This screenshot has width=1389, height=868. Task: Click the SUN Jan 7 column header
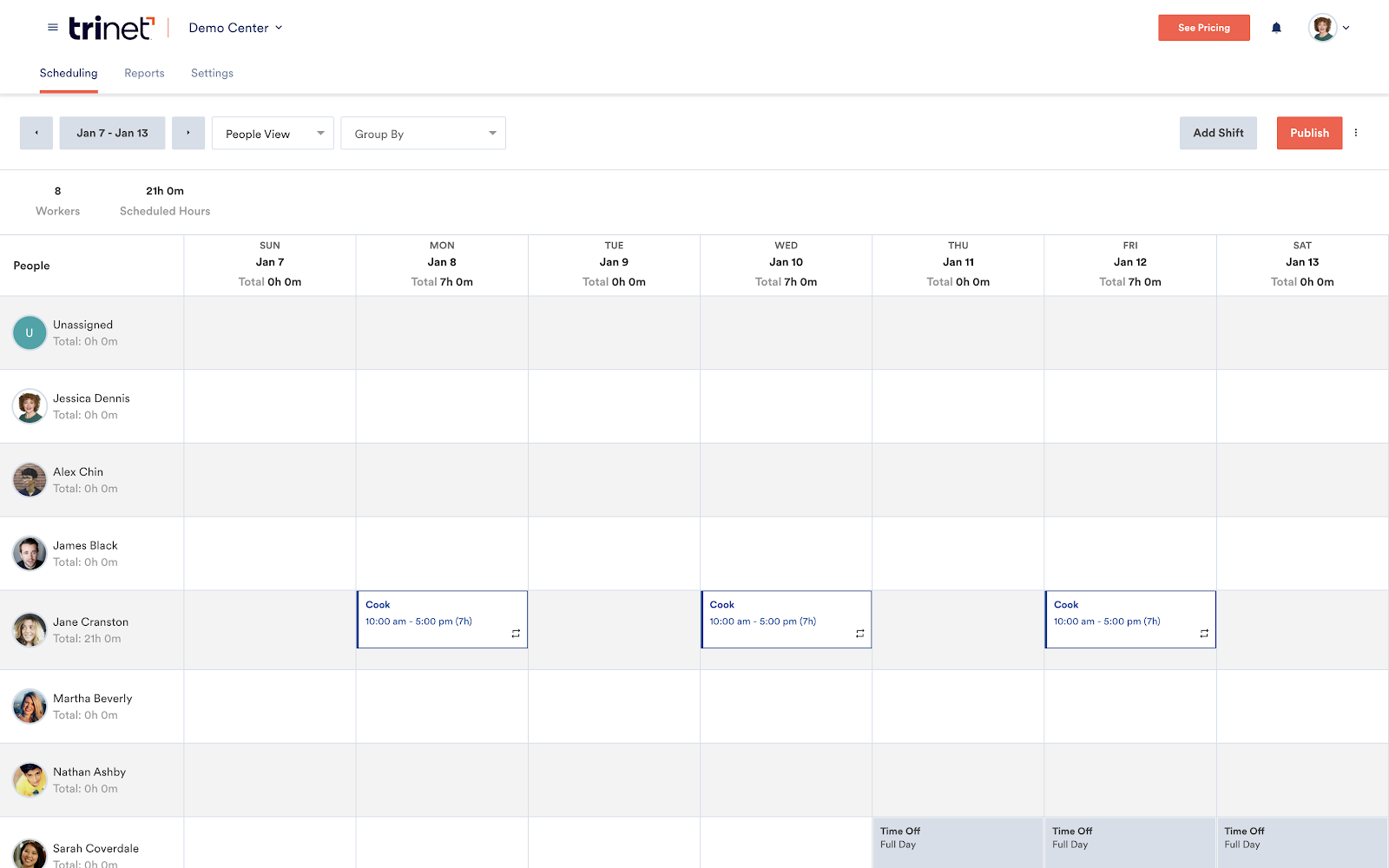tap(270, 265)
